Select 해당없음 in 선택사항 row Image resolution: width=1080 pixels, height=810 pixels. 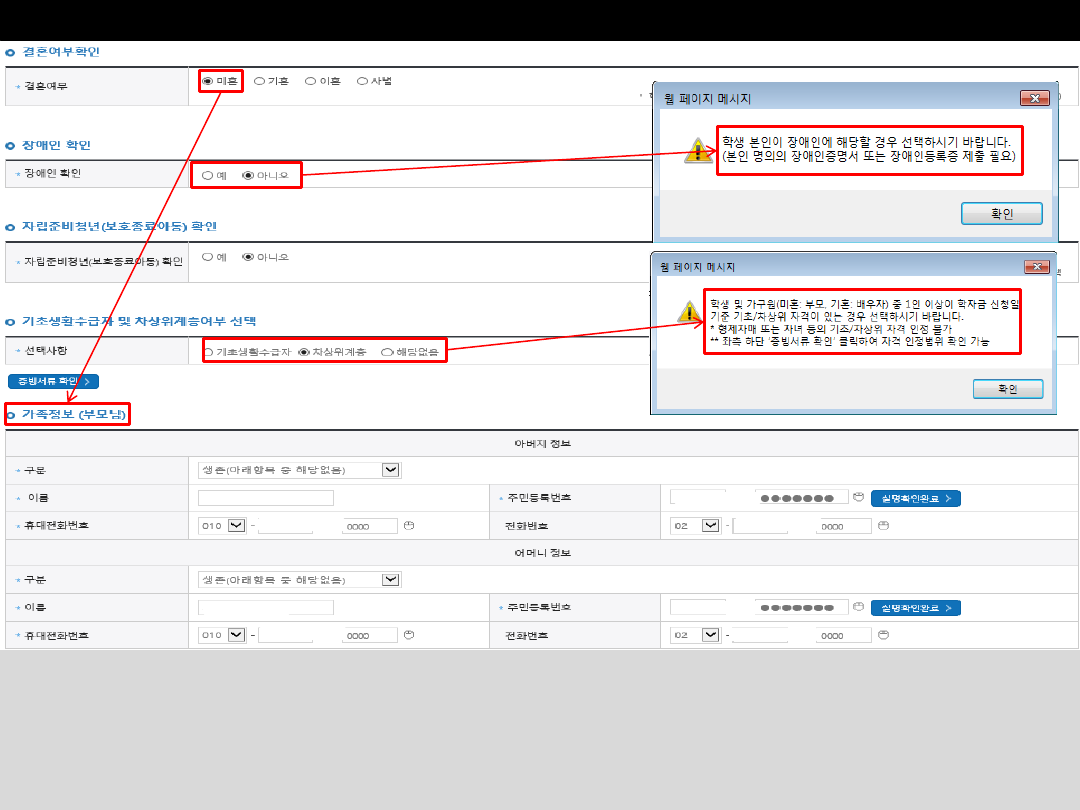[387, 352]
